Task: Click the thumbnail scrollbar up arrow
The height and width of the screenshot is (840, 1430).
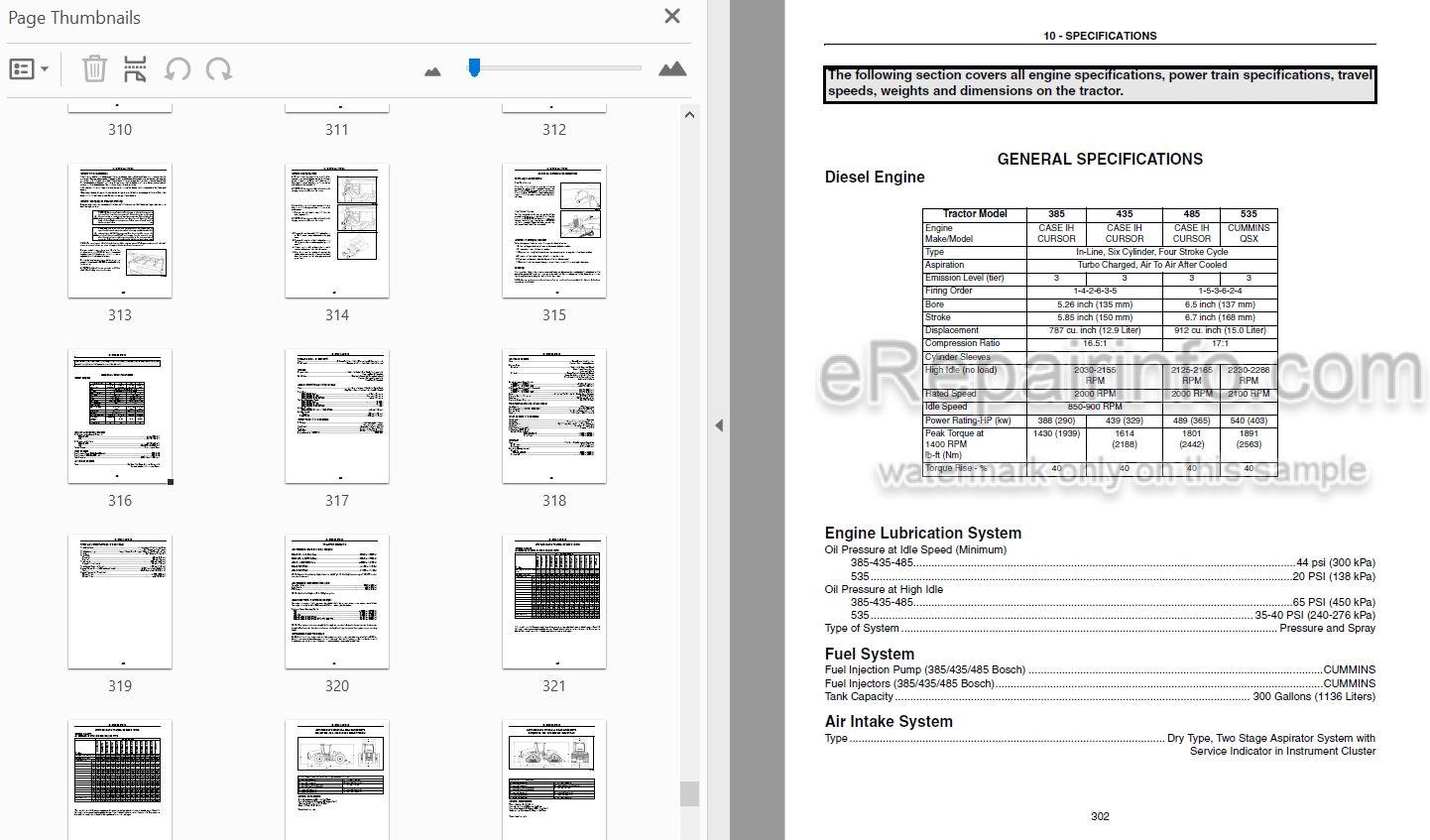Action: tap(689, 115)
